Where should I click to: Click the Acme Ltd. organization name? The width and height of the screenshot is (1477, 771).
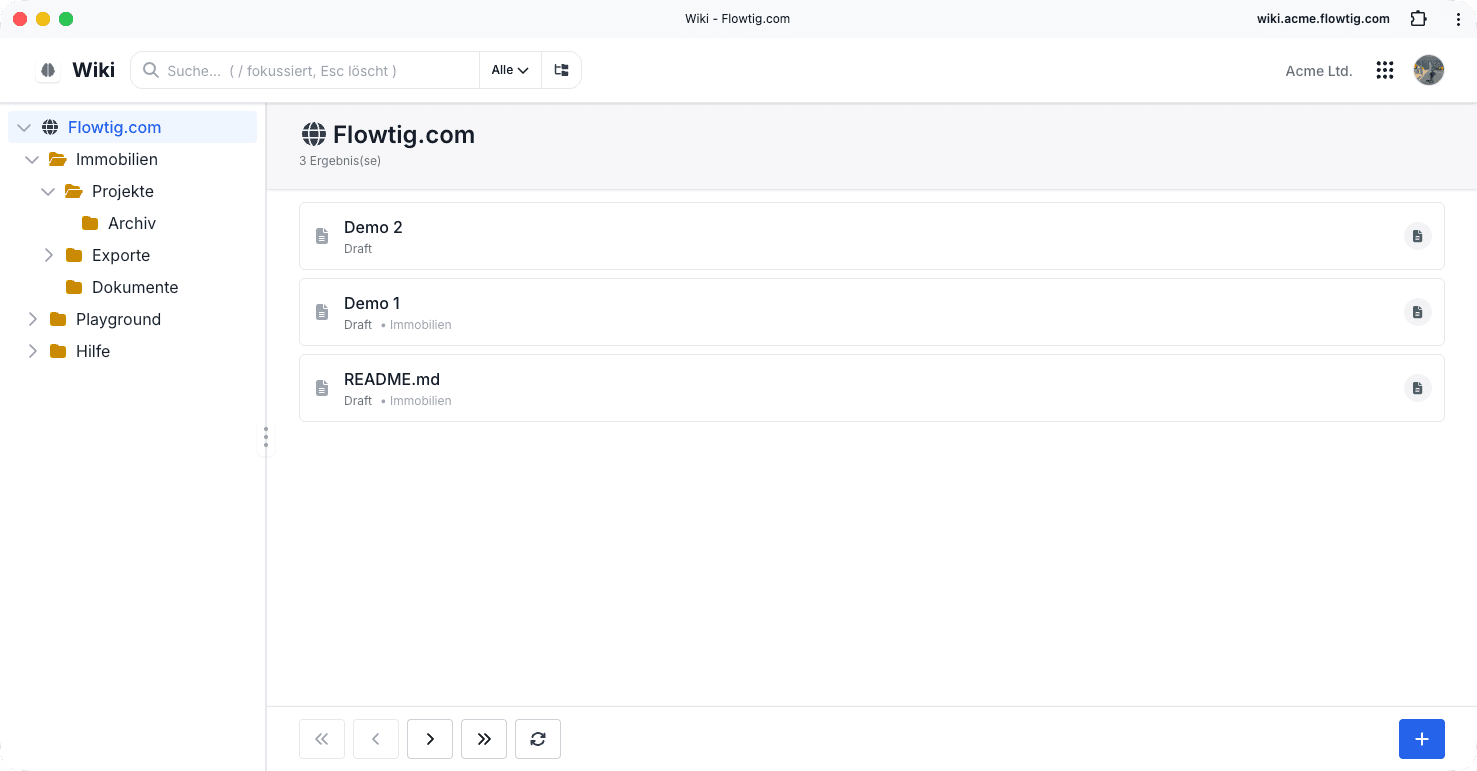coord(1319,71)
